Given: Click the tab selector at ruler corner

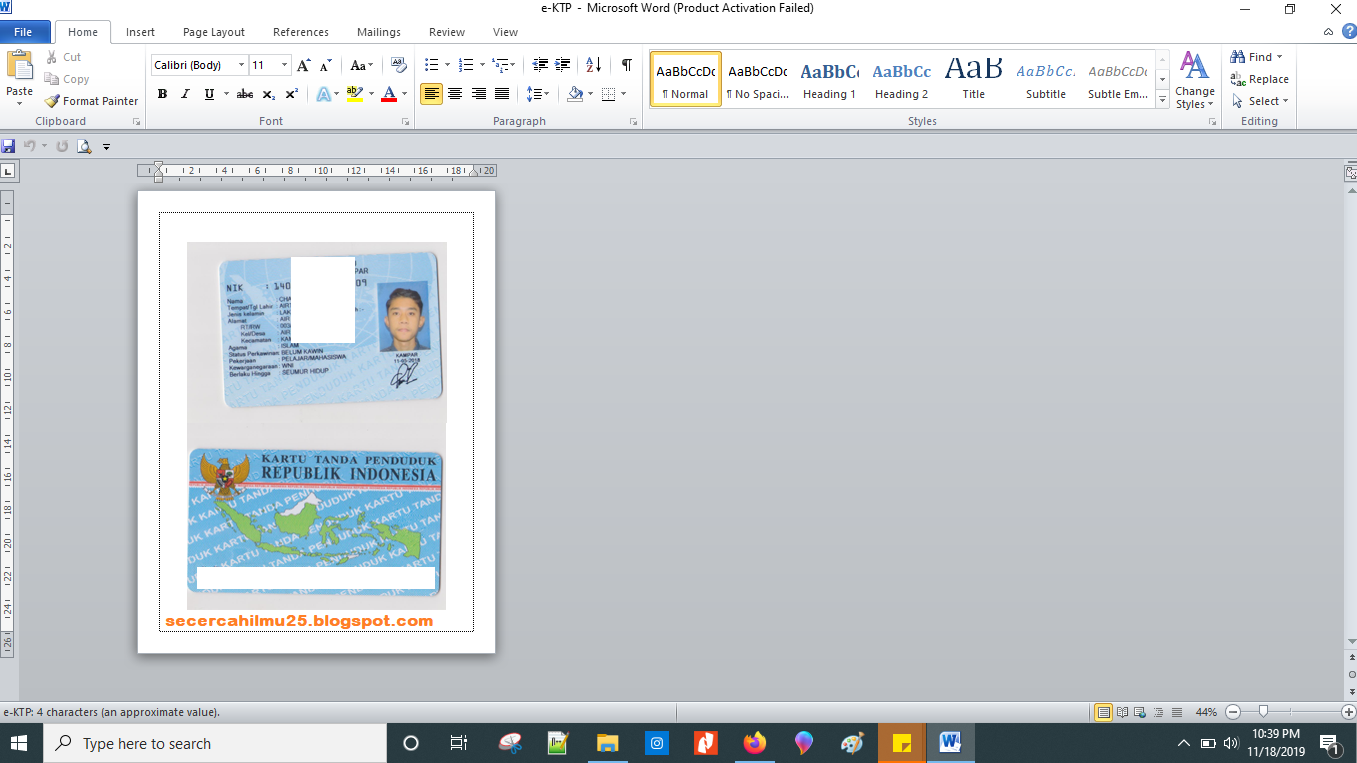Looking at the screenshot, I should click(x=9, y=171).
